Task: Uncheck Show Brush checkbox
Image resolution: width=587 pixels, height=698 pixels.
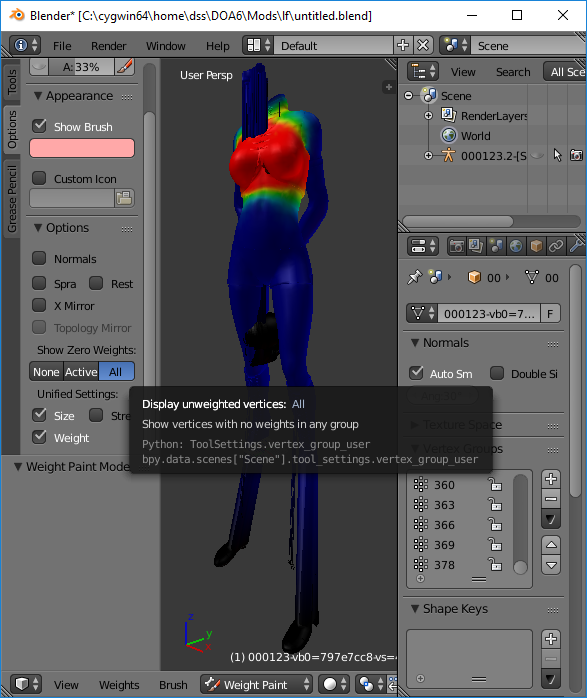Action: pyautogui.click(x=40, y=126)
